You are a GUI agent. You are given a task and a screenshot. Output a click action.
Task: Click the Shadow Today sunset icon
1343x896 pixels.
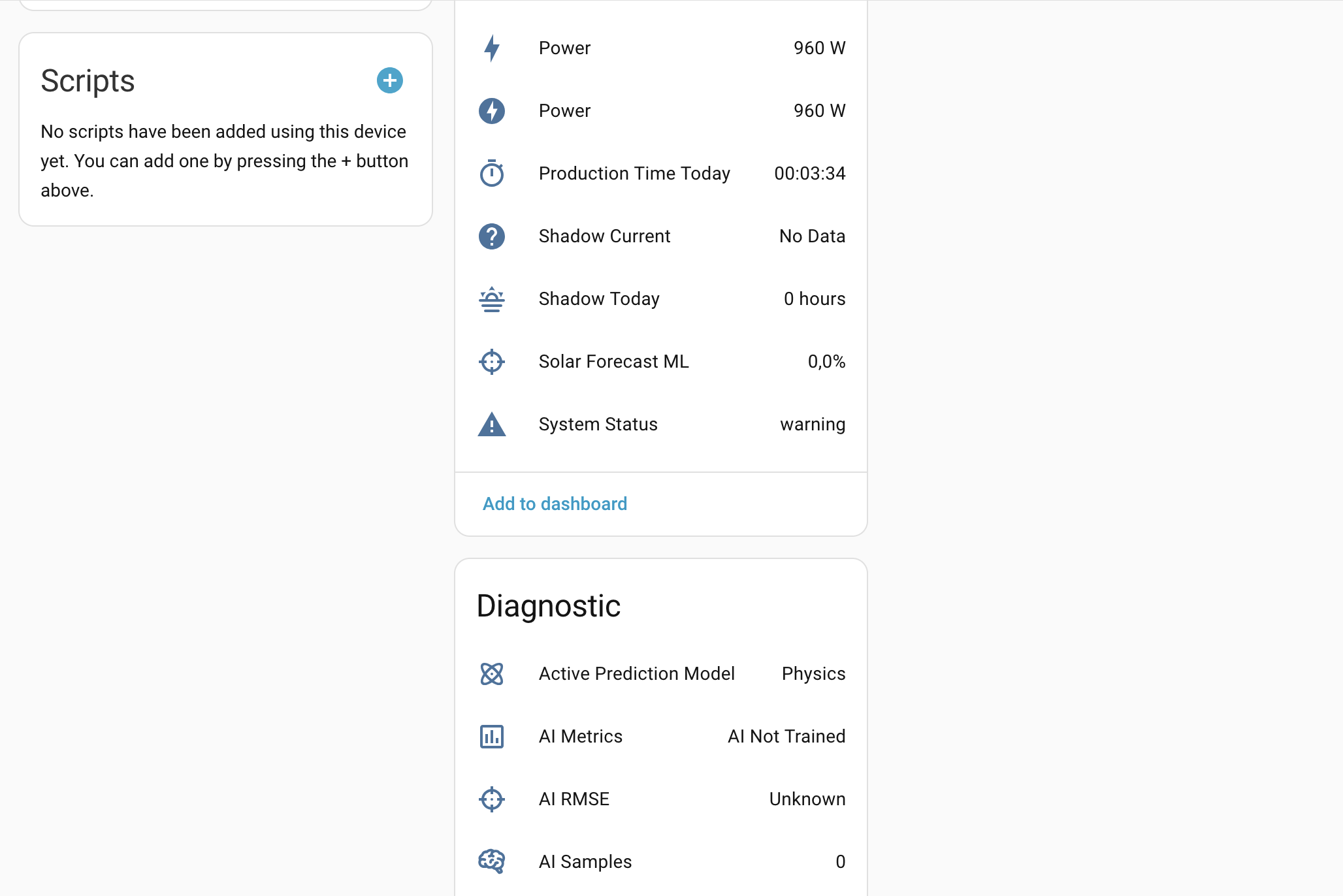pos(492,299)
